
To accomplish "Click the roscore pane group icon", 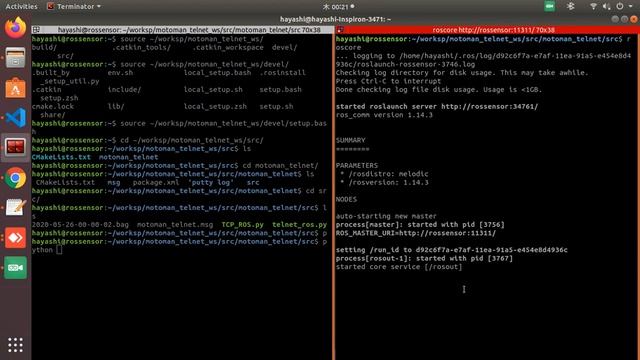I will click(340, 30).
